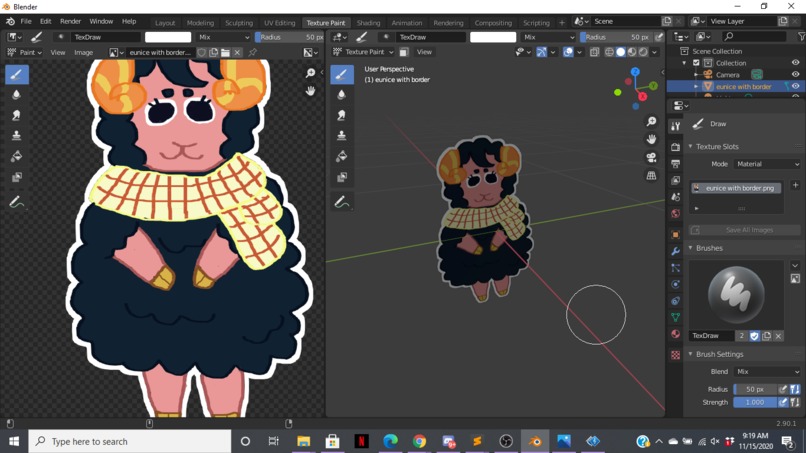The width and height of the screenshot is (806, 453).
Task: Select the Draw brush tool in image editor
Action: (x=16, y=75)
